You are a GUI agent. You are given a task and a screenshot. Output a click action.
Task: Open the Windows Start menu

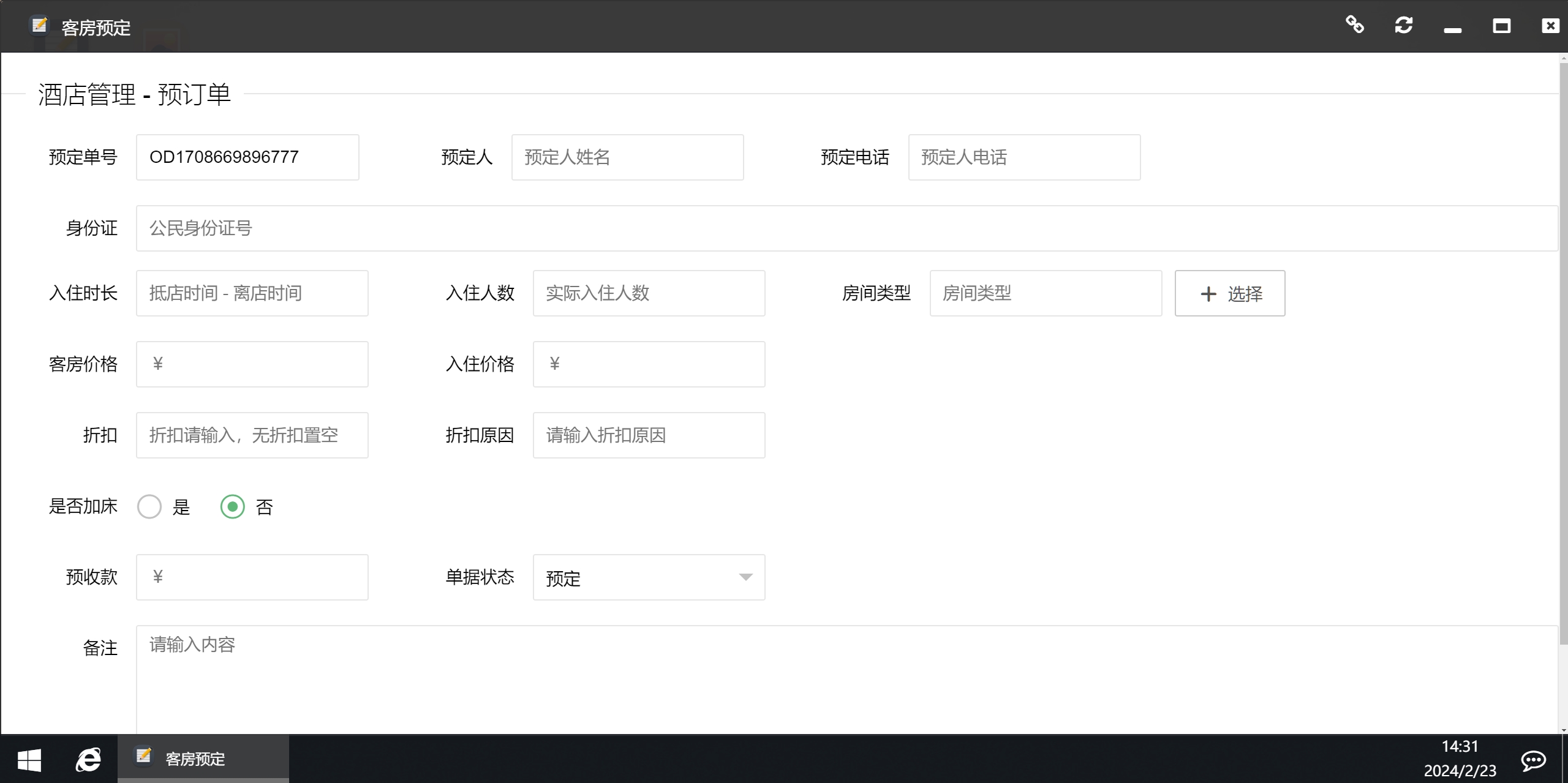coord(29,760)
